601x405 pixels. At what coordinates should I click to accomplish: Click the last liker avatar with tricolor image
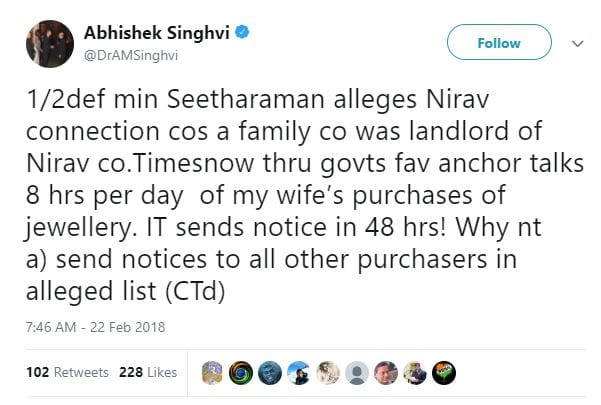(443, 372)
